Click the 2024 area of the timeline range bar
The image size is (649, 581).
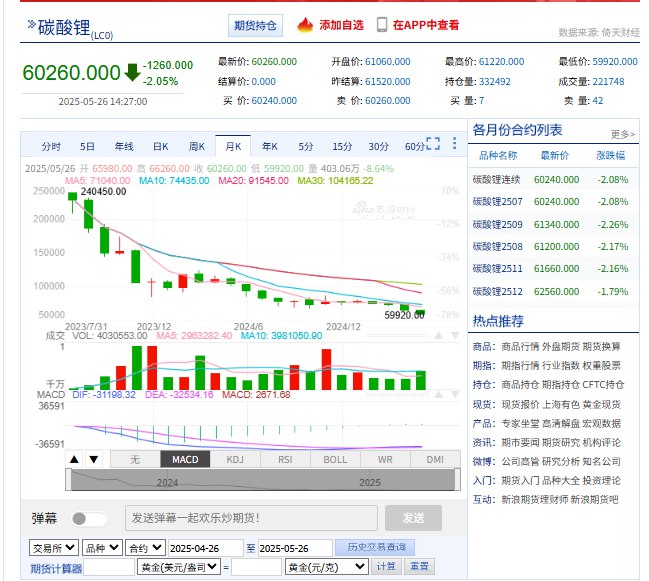pos(167,483)
